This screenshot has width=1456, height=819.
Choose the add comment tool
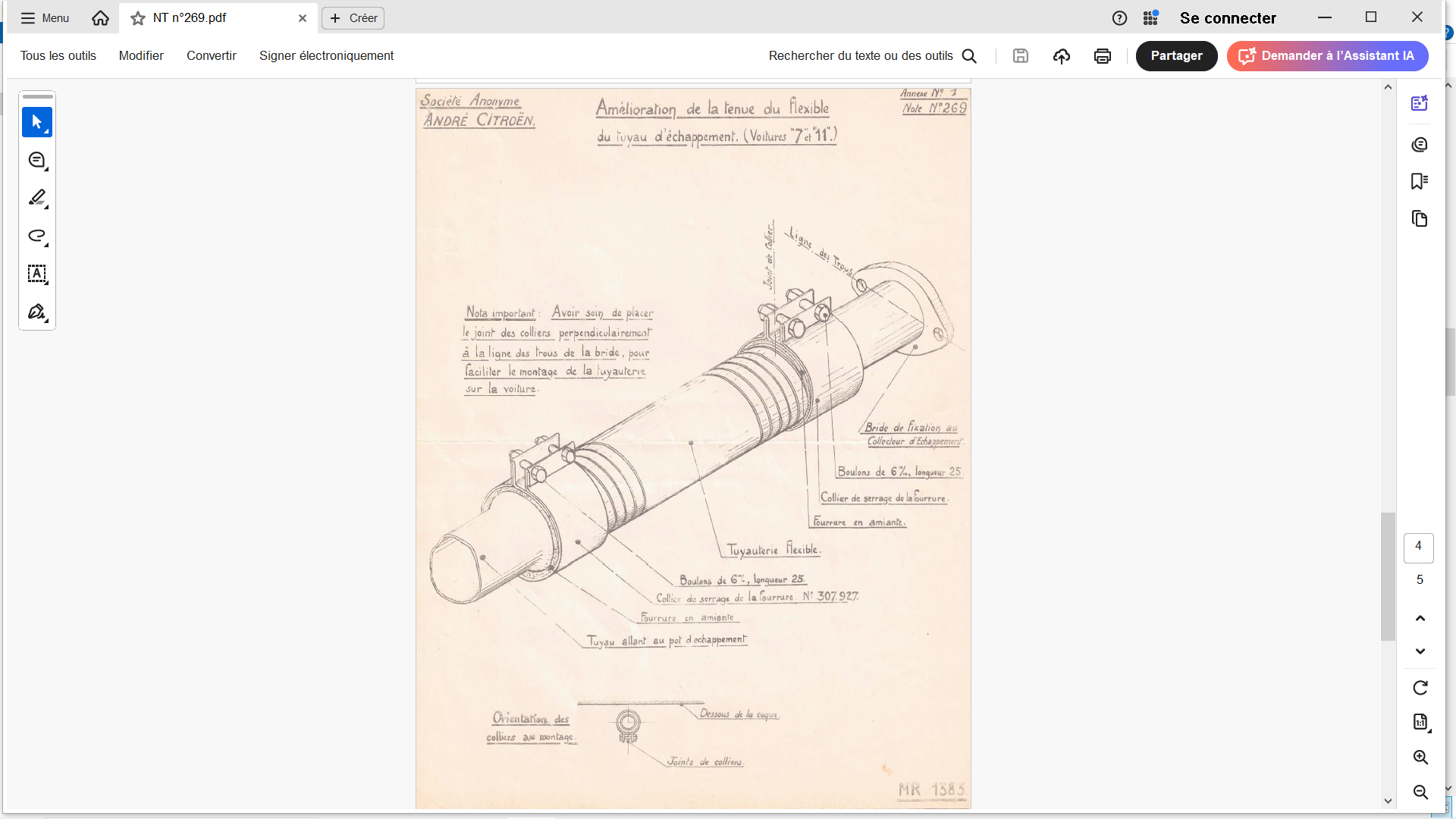[36, 160]
